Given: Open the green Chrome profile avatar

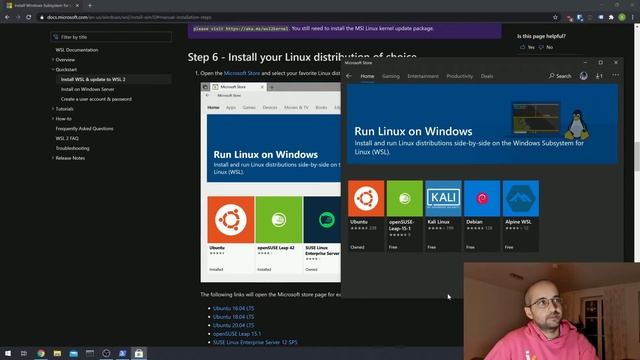Looking at the screenshot, I should coord(622,17).
